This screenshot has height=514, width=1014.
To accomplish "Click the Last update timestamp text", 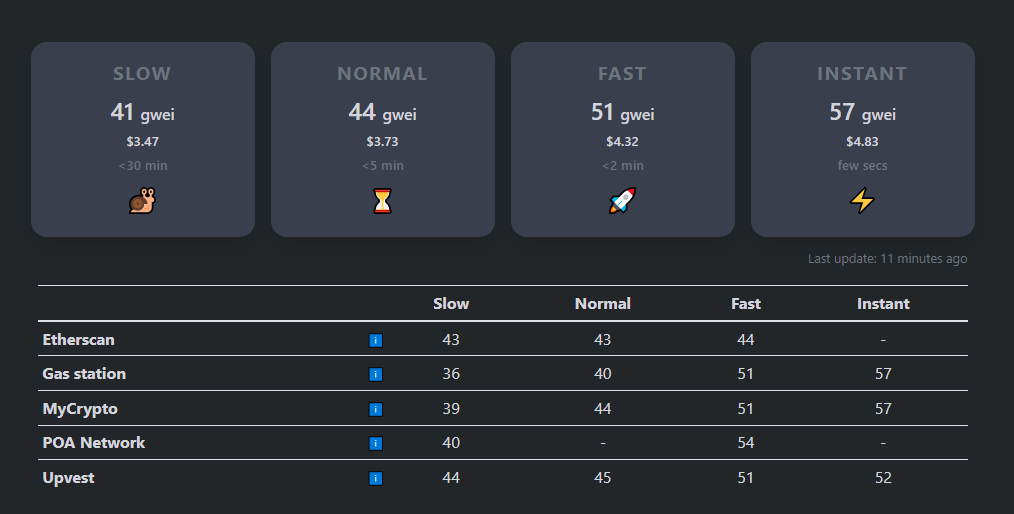I will tap(887, 259).
